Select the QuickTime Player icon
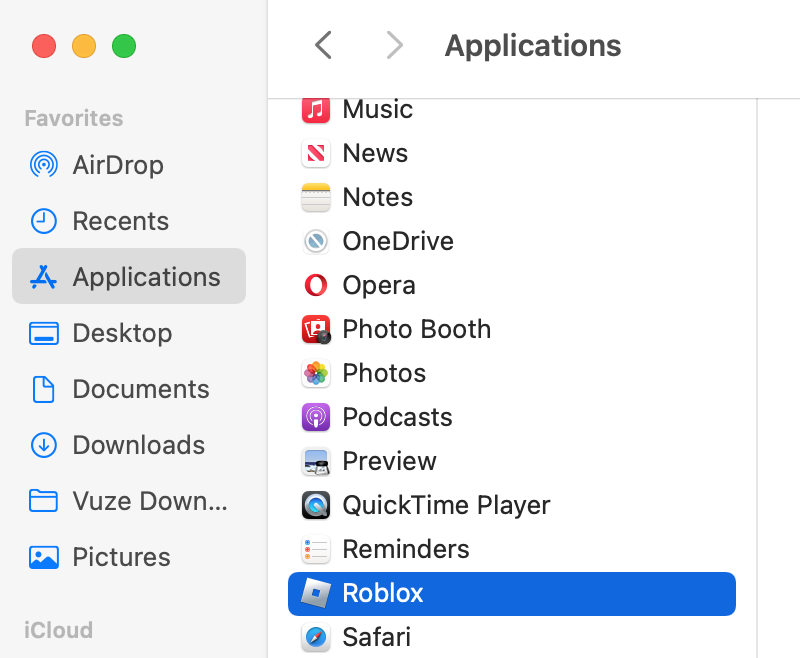 point(316,506)
